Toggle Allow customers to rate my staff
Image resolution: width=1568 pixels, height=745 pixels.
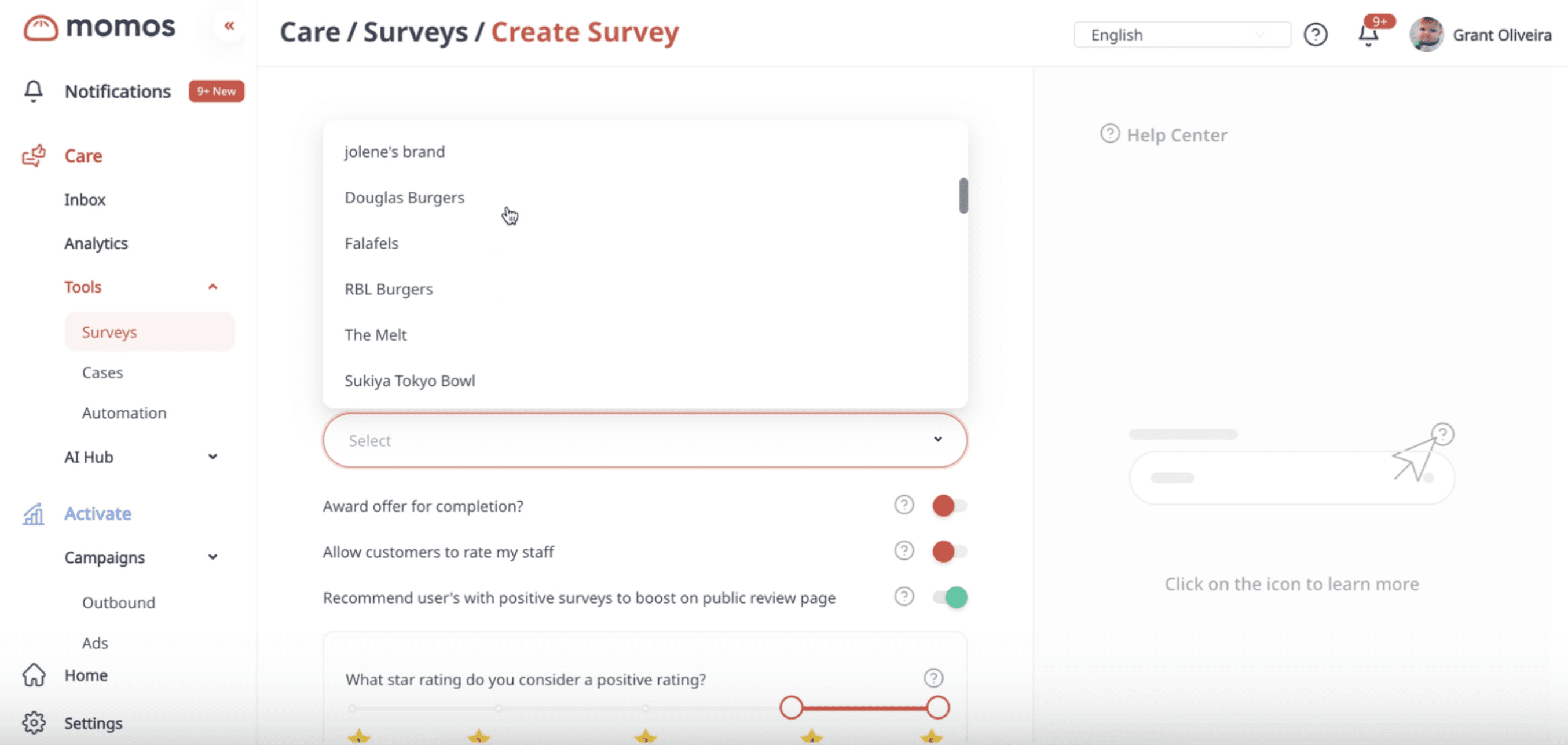(x=949, y=552)
